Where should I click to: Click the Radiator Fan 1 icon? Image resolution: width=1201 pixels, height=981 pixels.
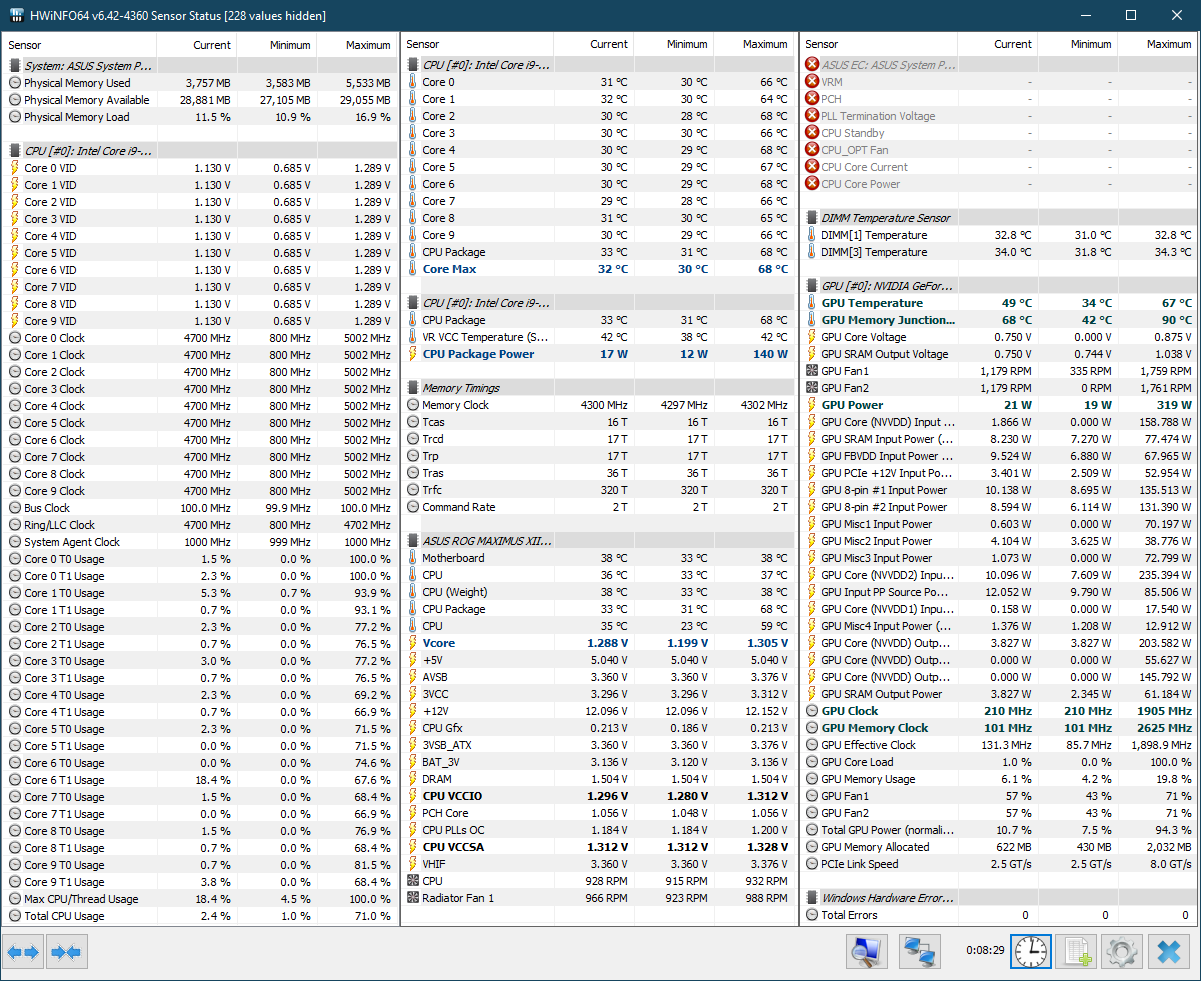pyautogui.click(x=413, y=898)
